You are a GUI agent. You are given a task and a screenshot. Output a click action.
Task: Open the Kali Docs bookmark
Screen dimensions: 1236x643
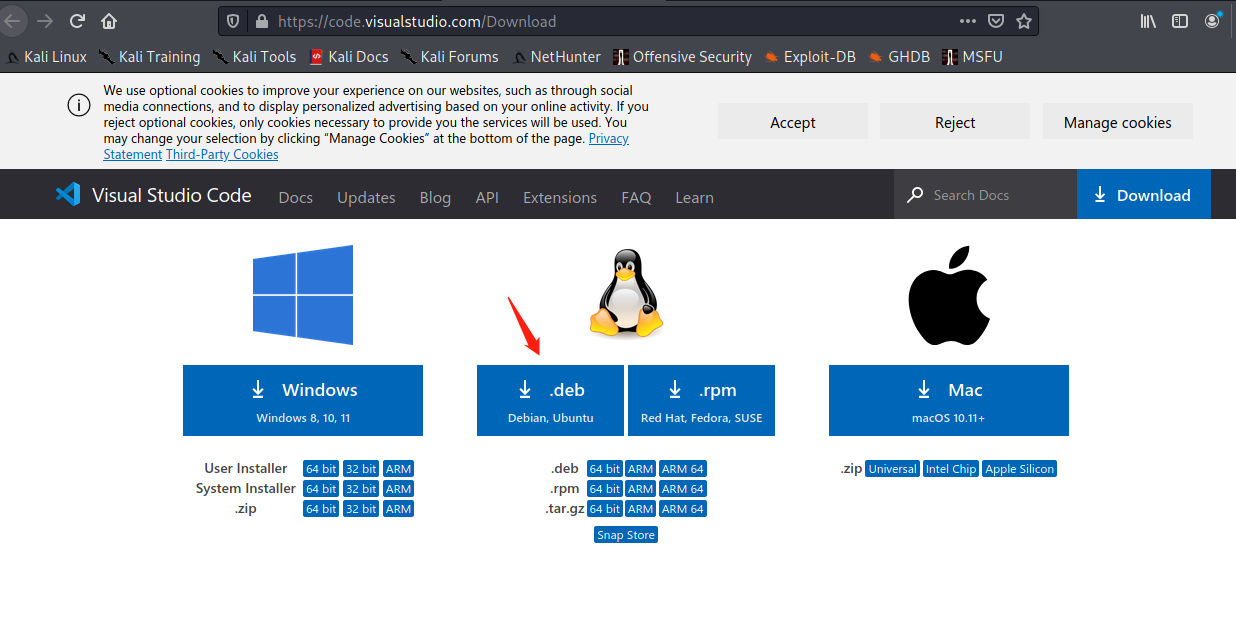tap(349, 57)
